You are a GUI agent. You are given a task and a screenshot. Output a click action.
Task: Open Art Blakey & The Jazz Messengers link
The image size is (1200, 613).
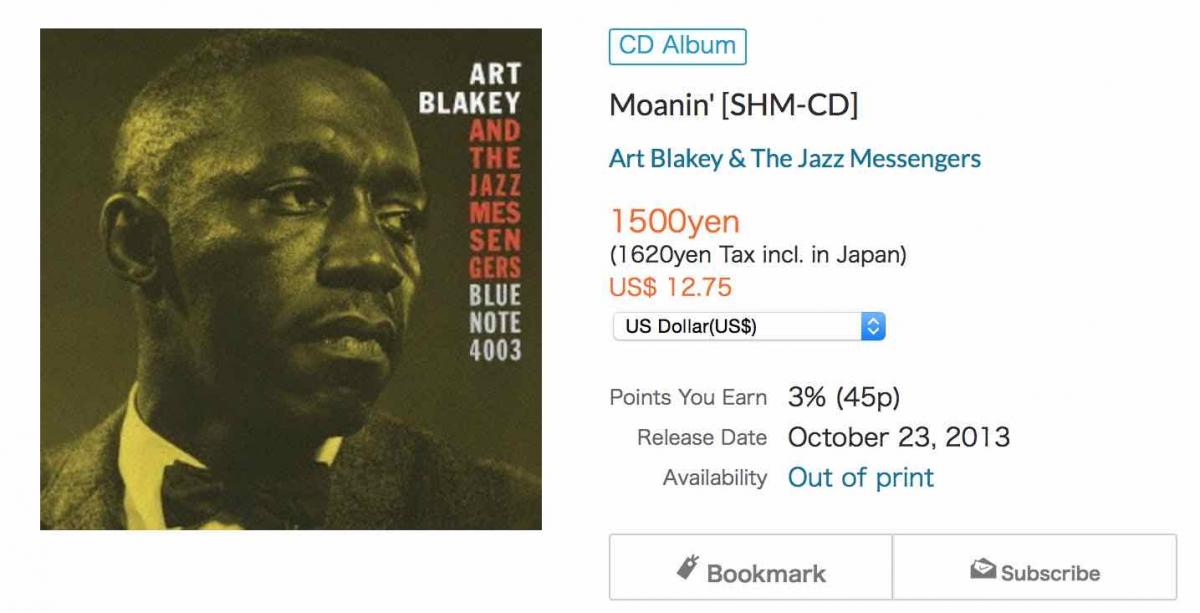794,158
